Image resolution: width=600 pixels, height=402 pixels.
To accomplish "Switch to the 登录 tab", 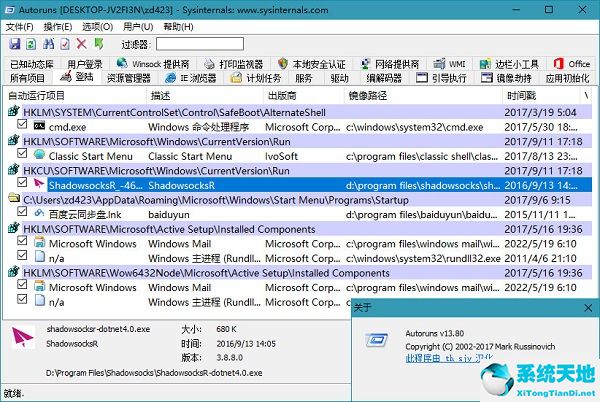I will [x=77, y=77].
